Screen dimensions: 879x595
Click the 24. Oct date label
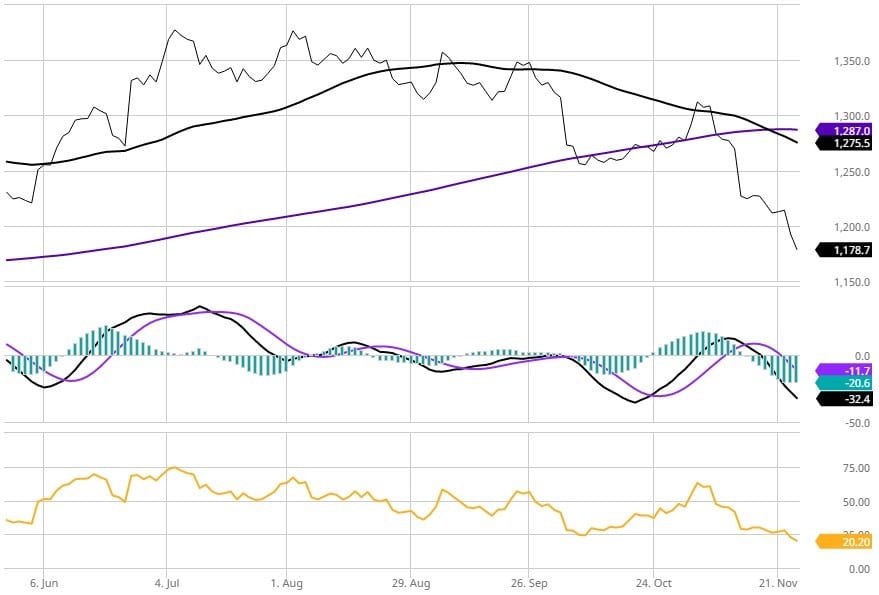tap(653, 581)
